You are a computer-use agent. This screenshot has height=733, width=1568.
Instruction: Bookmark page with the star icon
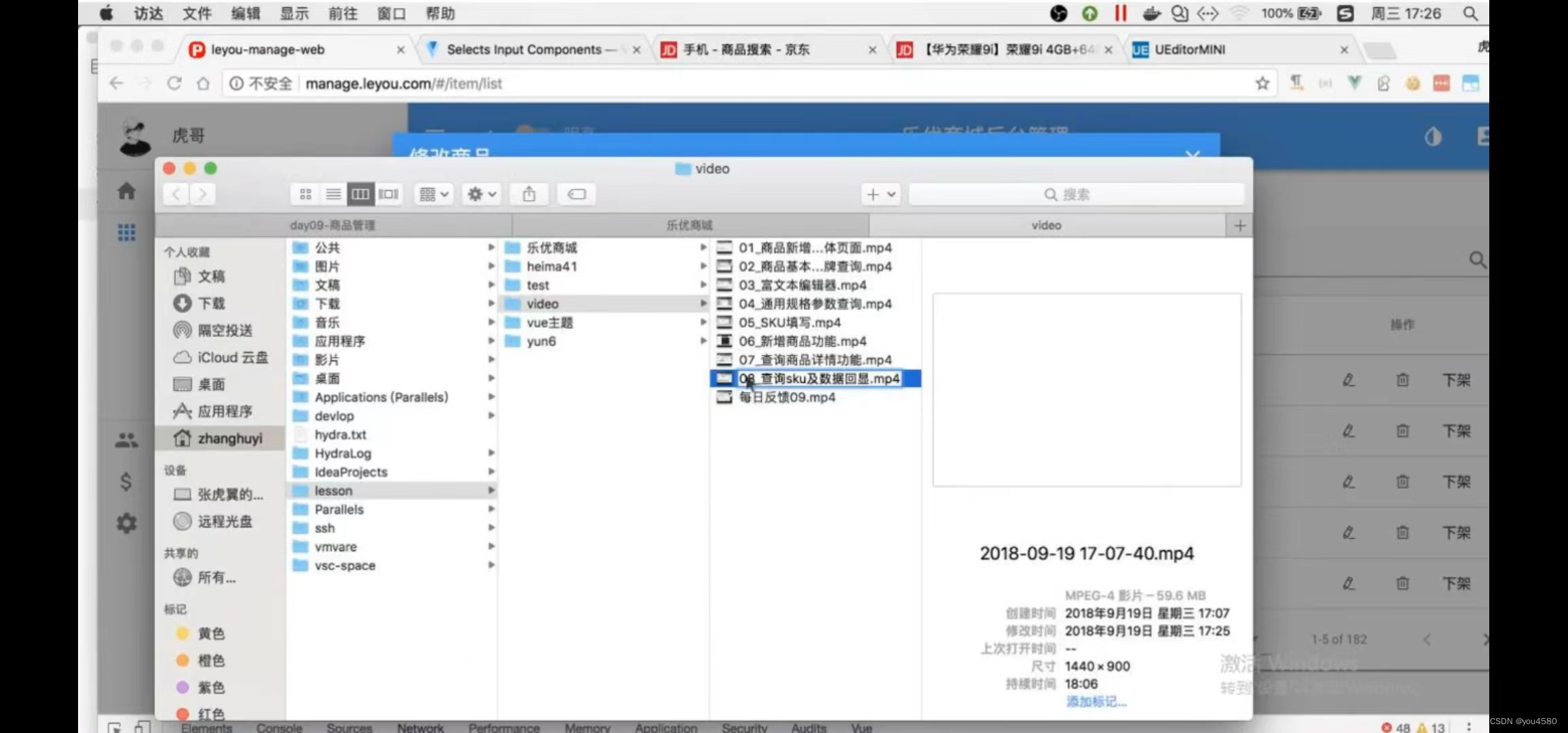click(x=1262, y=83)
